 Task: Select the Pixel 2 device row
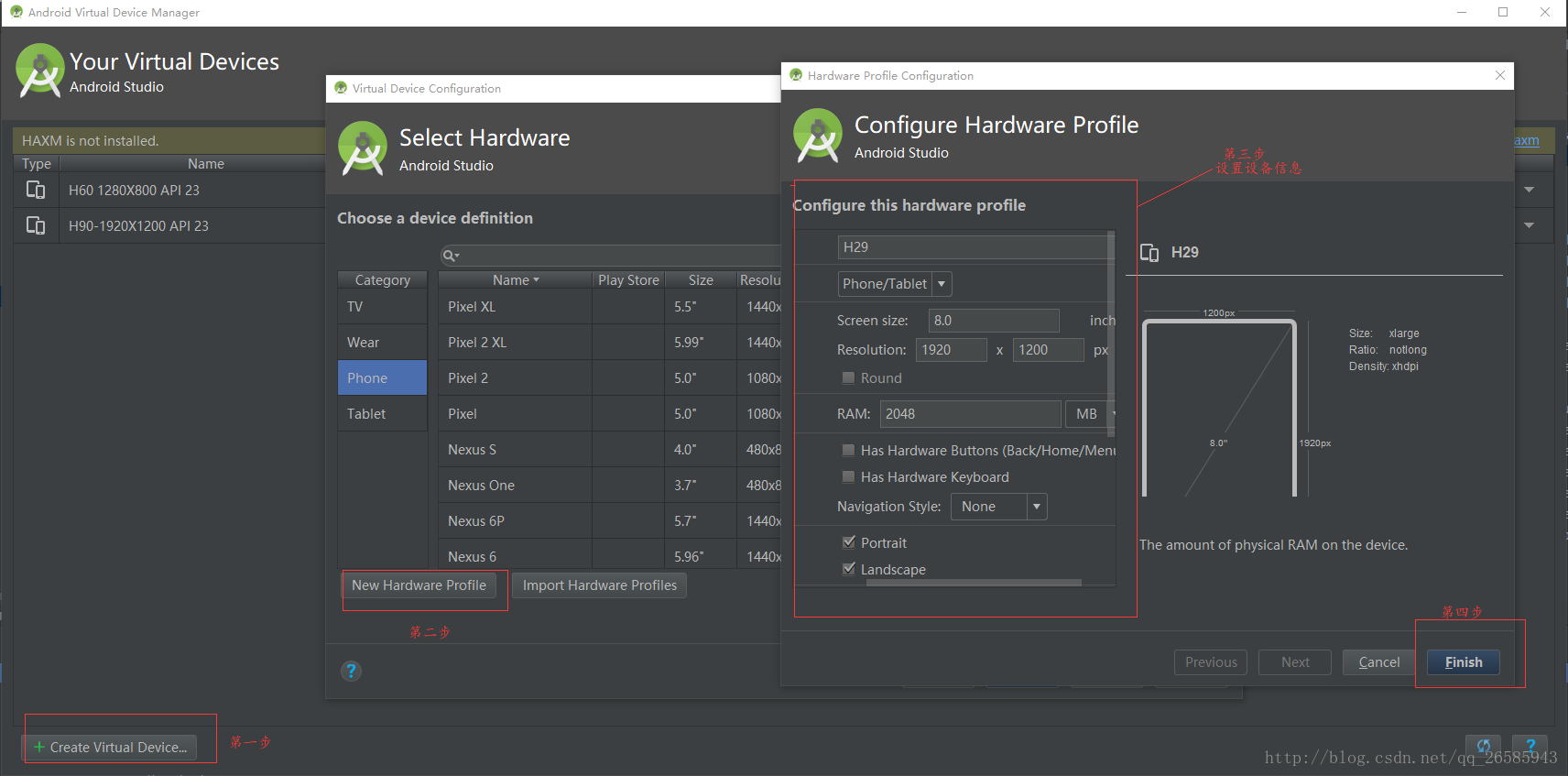coord(610,378)
